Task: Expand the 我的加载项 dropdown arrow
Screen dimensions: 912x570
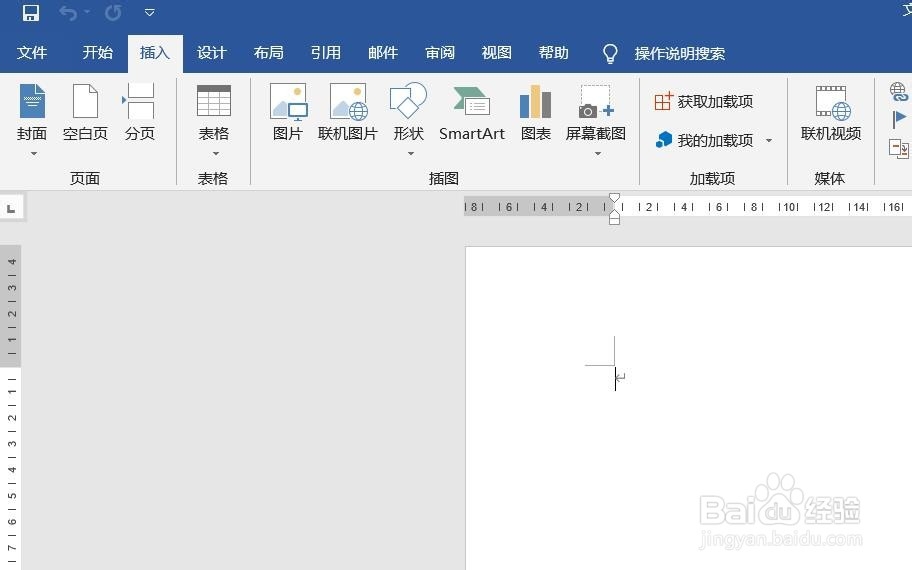Action: (769, 140)
